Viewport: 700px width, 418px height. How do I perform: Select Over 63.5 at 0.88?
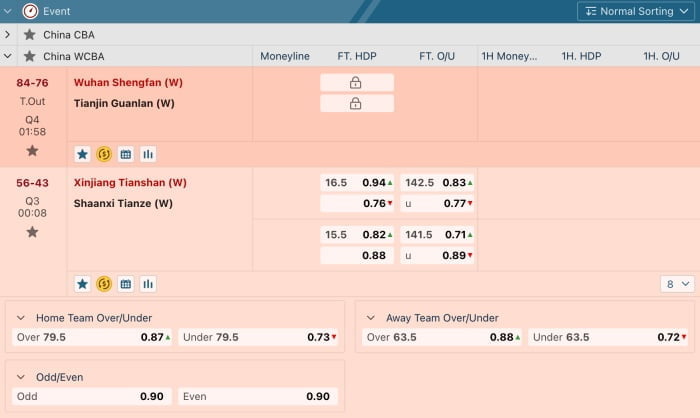442,337
